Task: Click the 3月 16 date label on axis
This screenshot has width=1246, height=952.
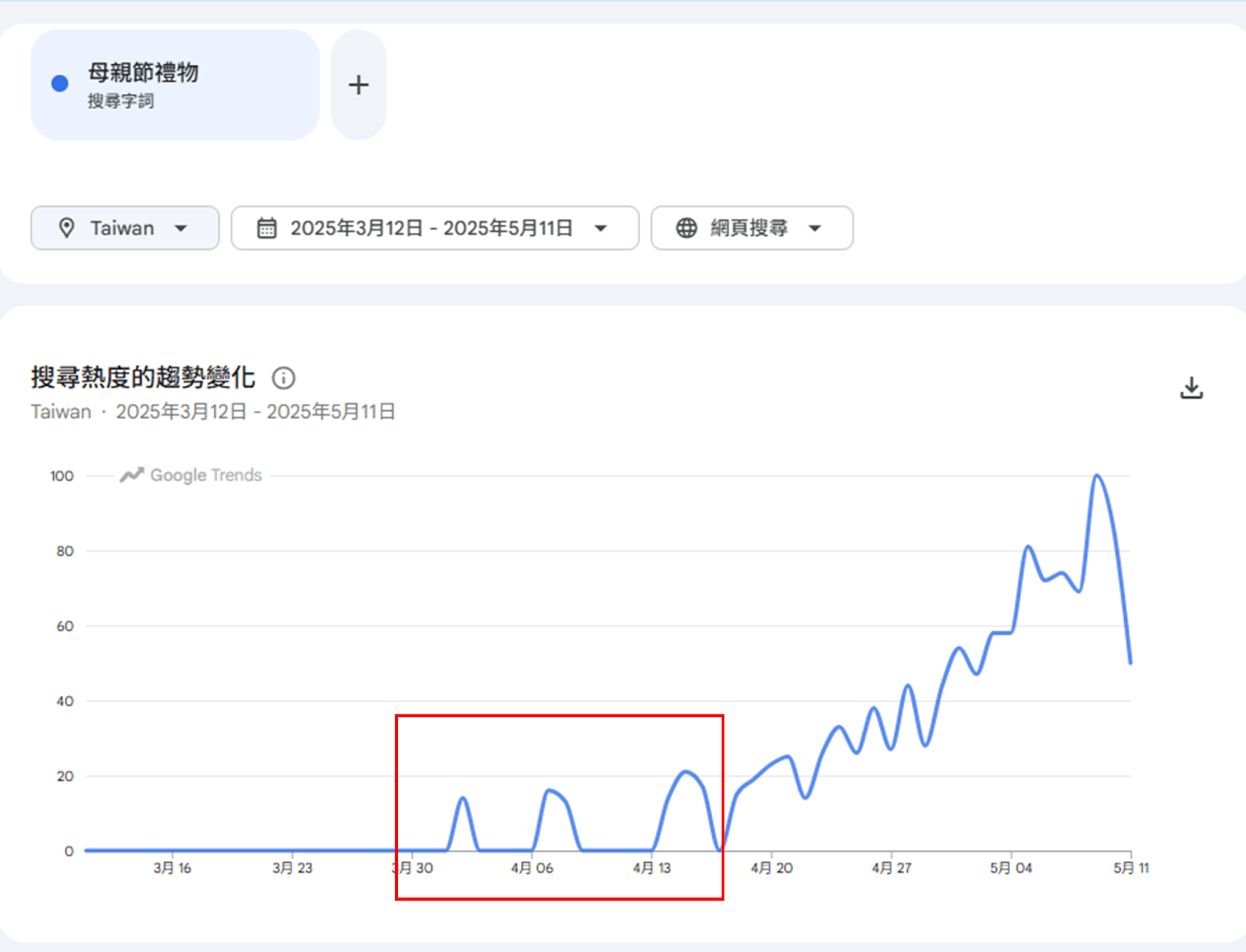Action: pyautogui.click(x=172, y=868)
